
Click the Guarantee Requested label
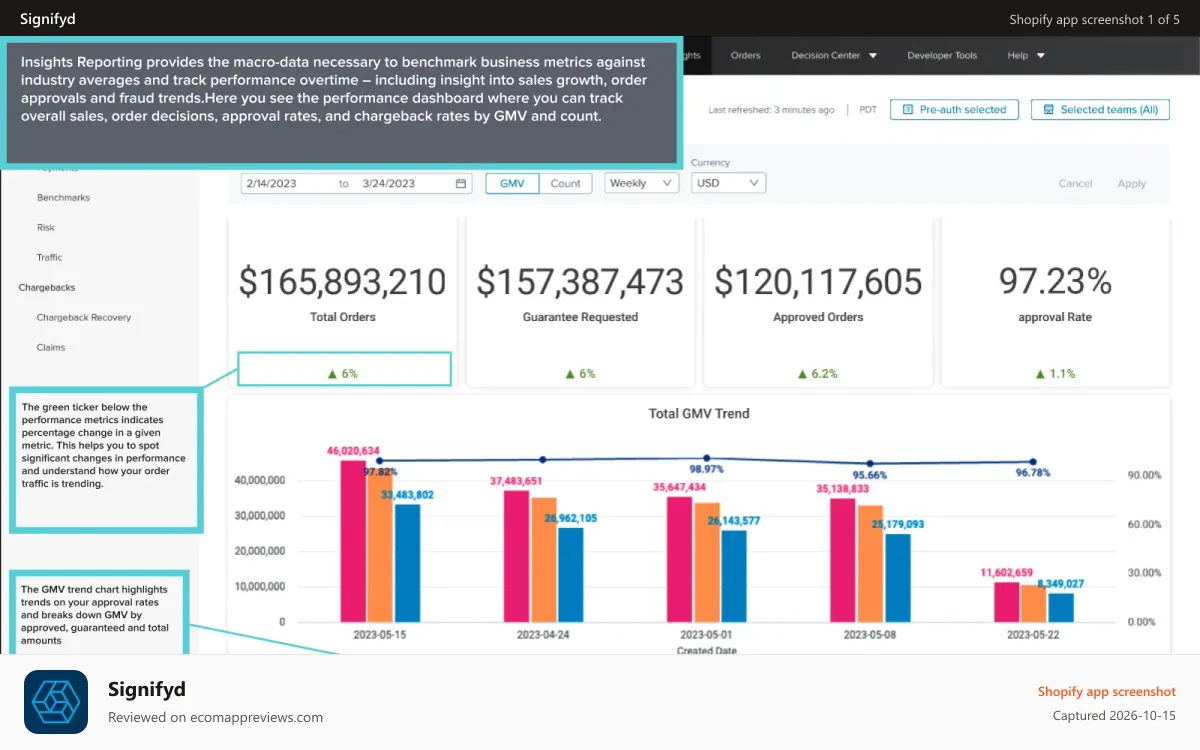tap(580, 317)
